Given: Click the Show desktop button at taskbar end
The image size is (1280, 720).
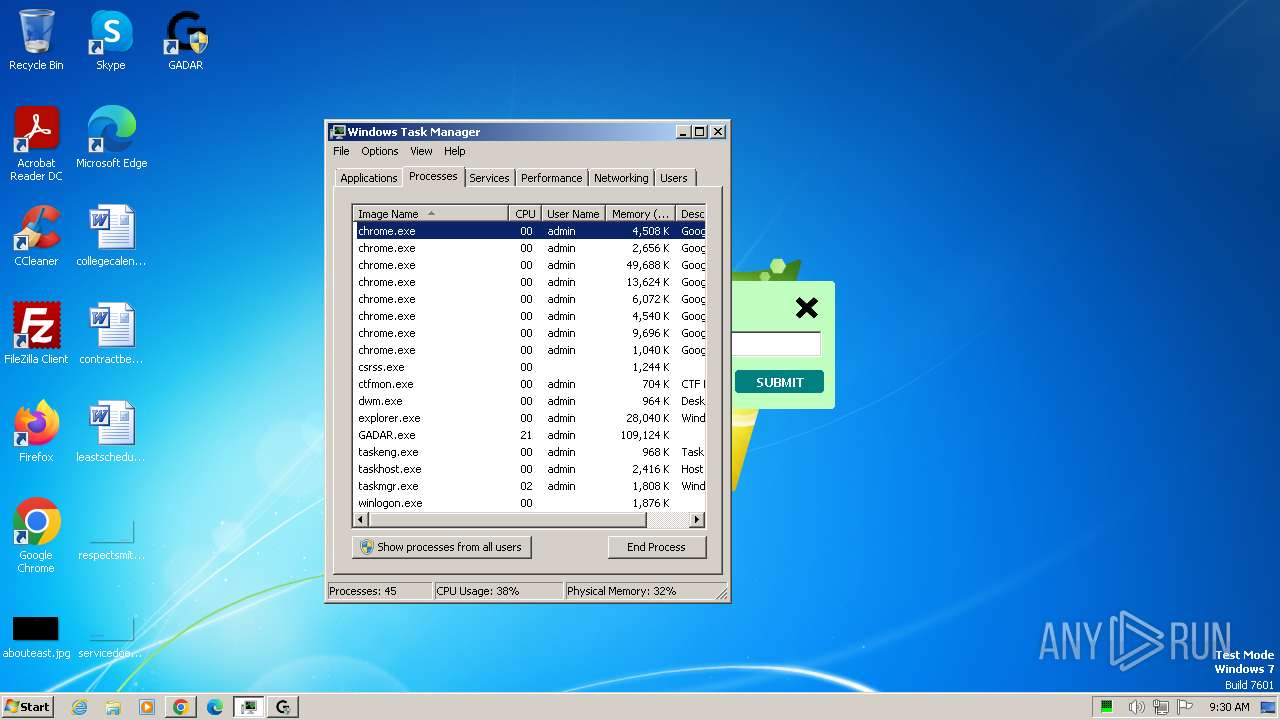Looking at the screenshot, I should (x=1269, y=707).
